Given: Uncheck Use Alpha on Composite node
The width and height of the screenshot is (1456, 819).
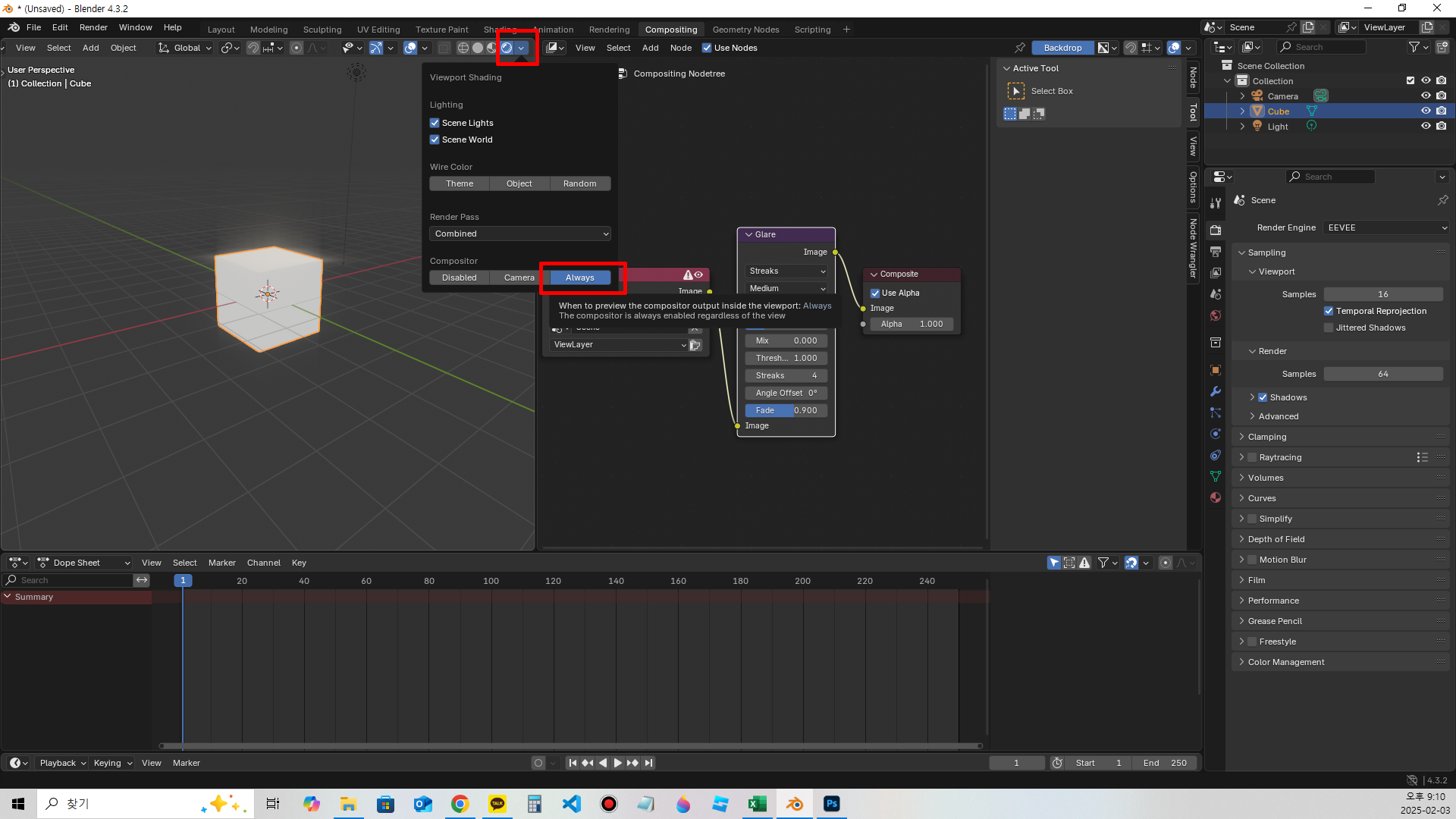Looking at the screenshot, I should click(875, 293).
